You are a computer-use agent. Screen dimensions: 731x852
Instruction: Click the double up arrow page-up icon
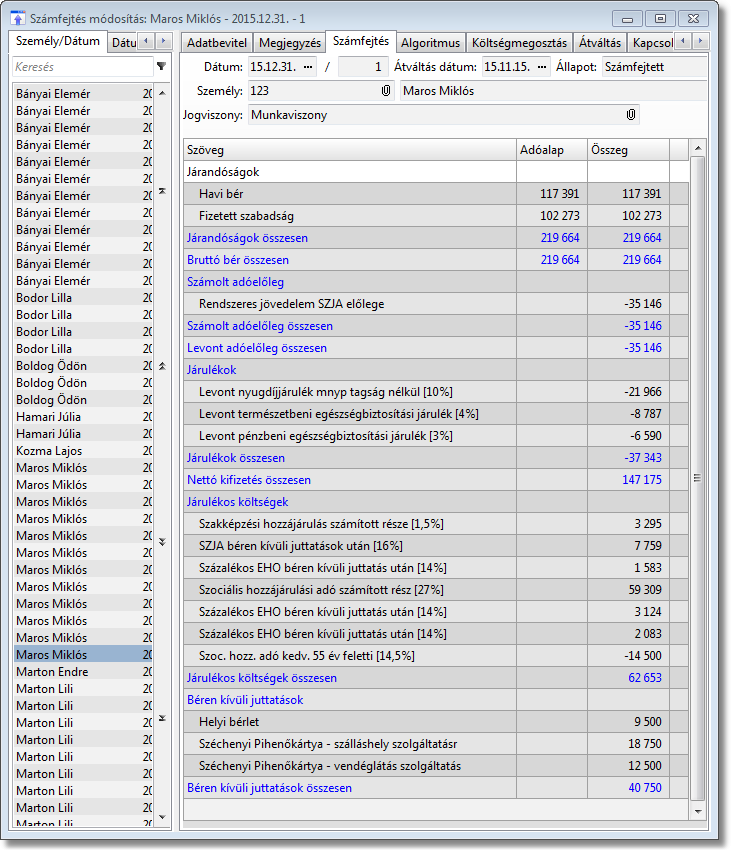coord(162,367)
